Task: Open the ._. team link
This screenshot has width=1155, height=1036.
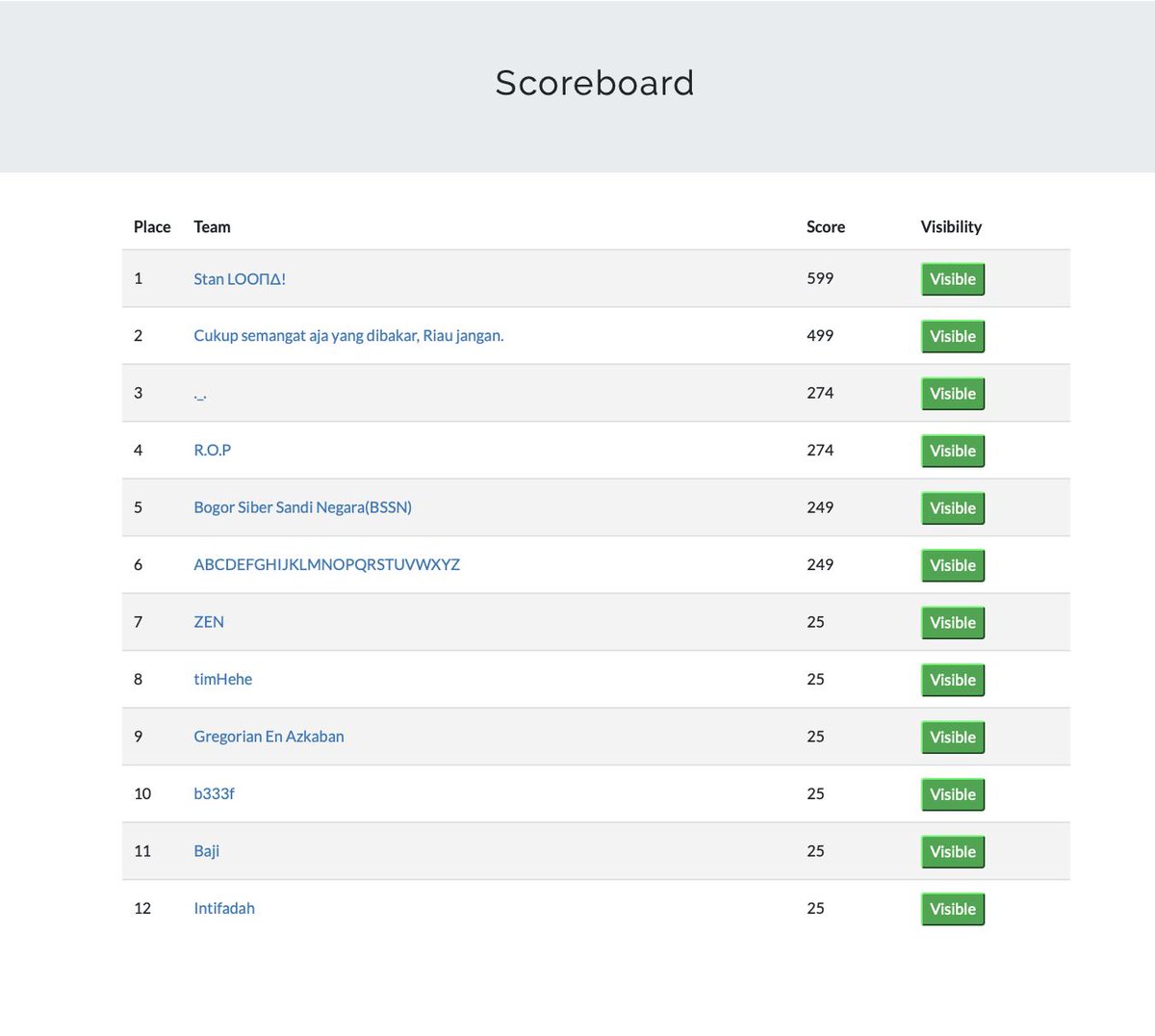Action: 200,394
